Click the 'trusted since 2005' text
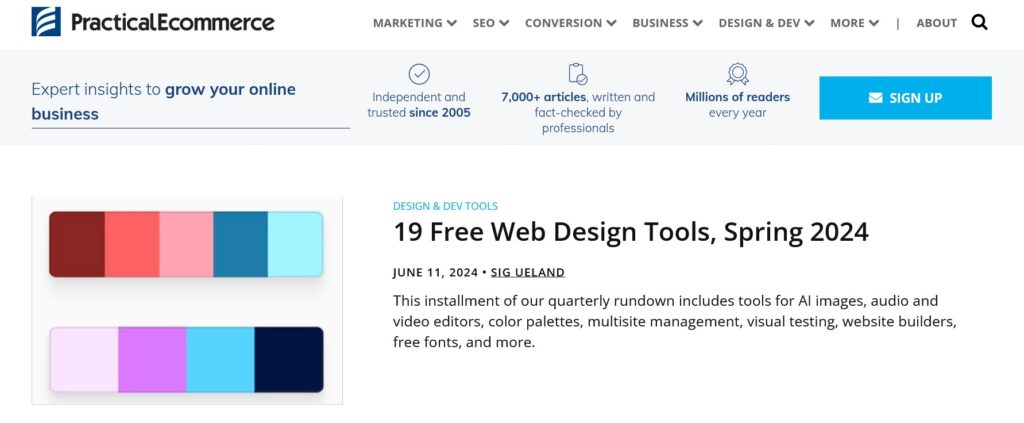The height and width of the screenshot is (423, 1024). (x=419, y=113)
